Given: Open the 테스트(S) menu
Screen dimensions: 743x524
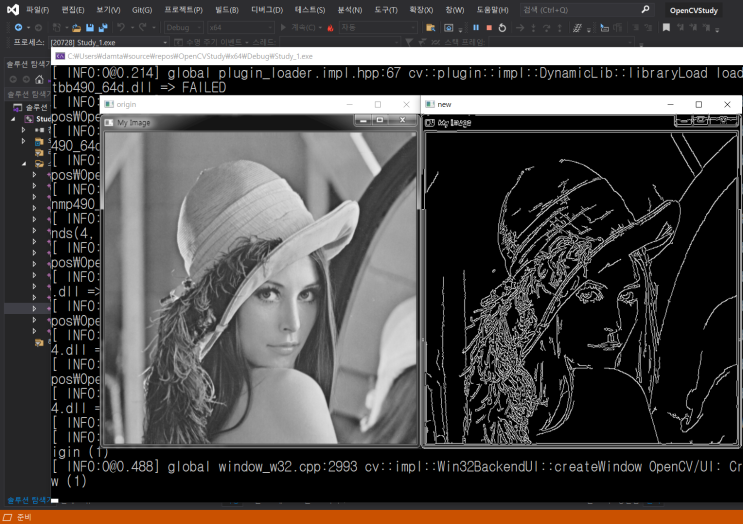Looking at the screenshot, I should coord(310,10).
